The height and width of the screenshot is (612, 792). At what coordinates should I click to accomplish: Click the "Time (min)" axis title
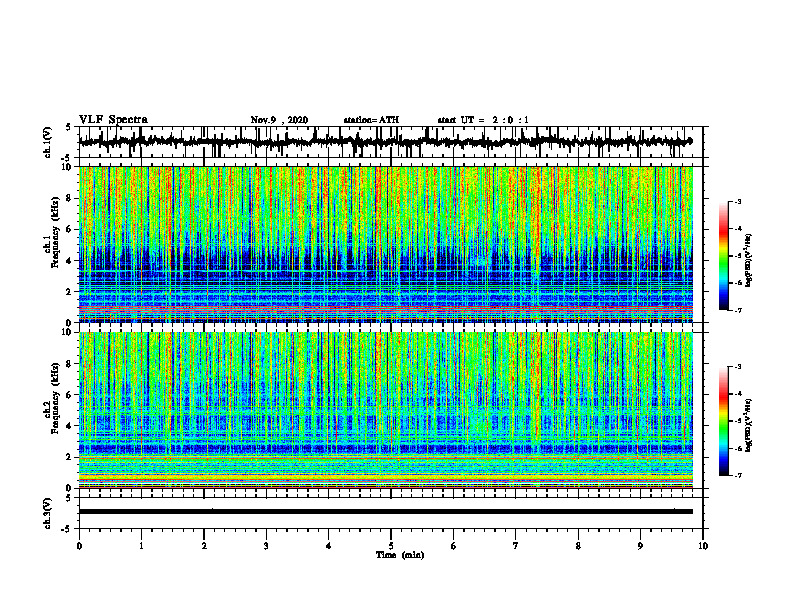[x=400, y=555]
